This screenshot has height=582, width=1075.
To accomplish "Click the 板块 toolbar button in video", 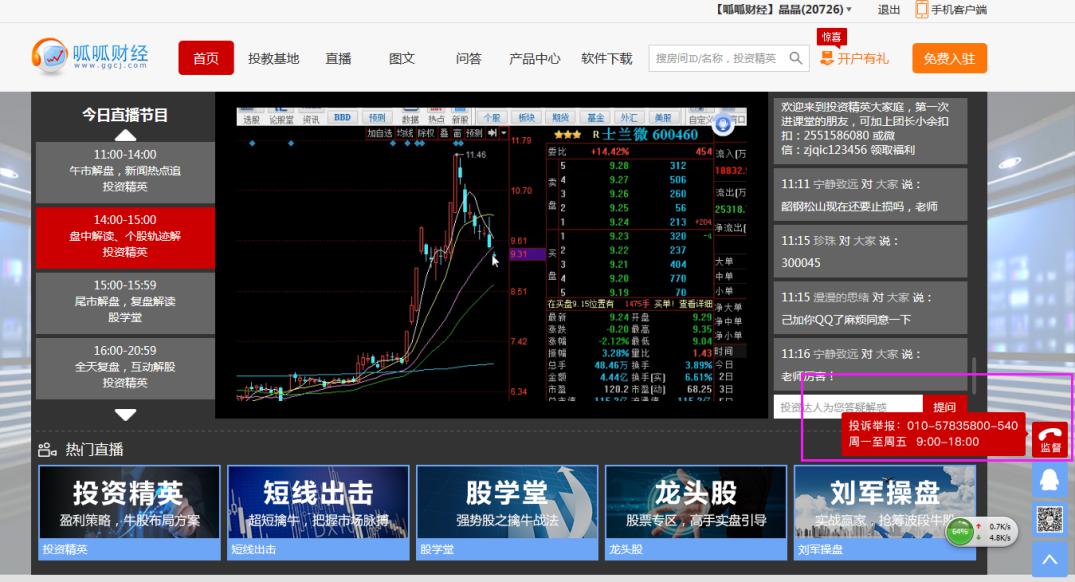I will tap(526, 117).
